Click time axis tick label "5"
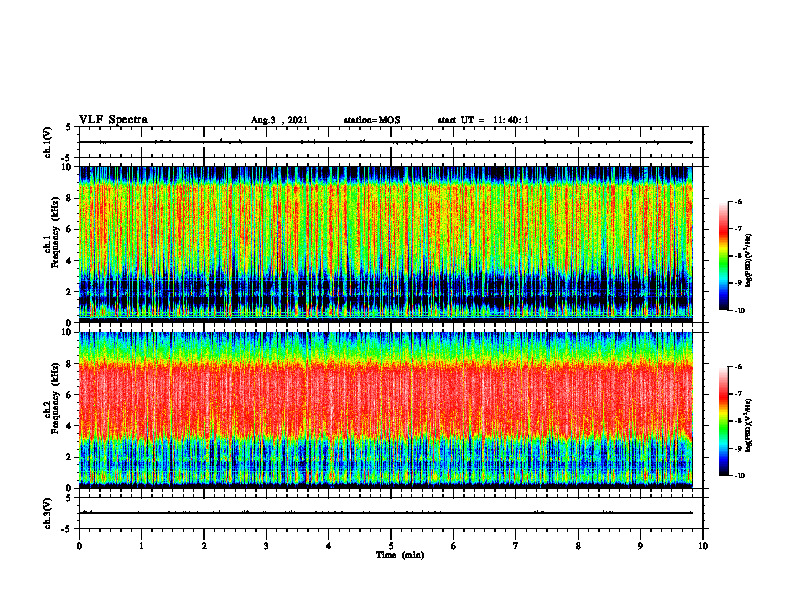Screen dimensions: 792x612 coord(391,546)
